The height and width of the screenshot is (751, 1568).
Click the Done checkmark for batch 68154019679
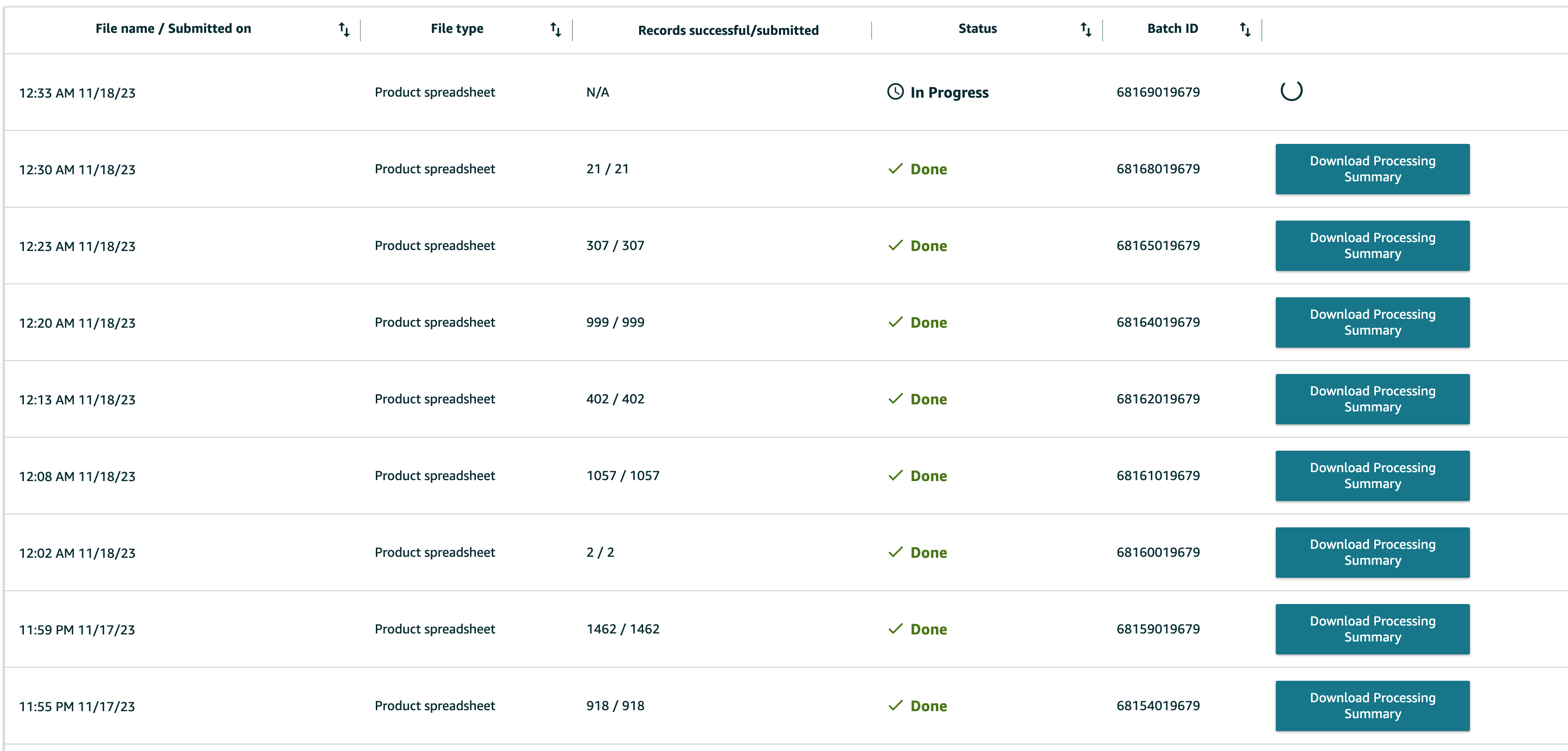coord(896,706)
